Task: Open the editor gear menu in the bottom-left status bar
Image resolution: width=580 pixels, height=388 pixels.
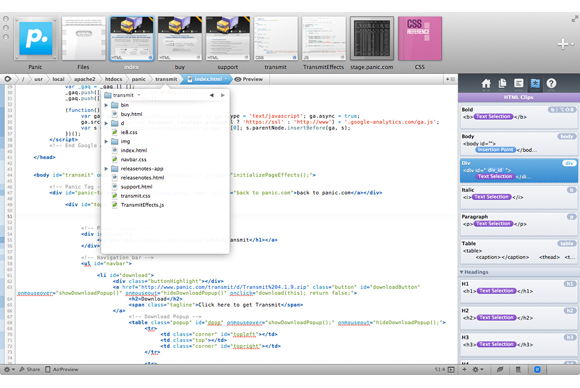Action: [x=9, y=369]
